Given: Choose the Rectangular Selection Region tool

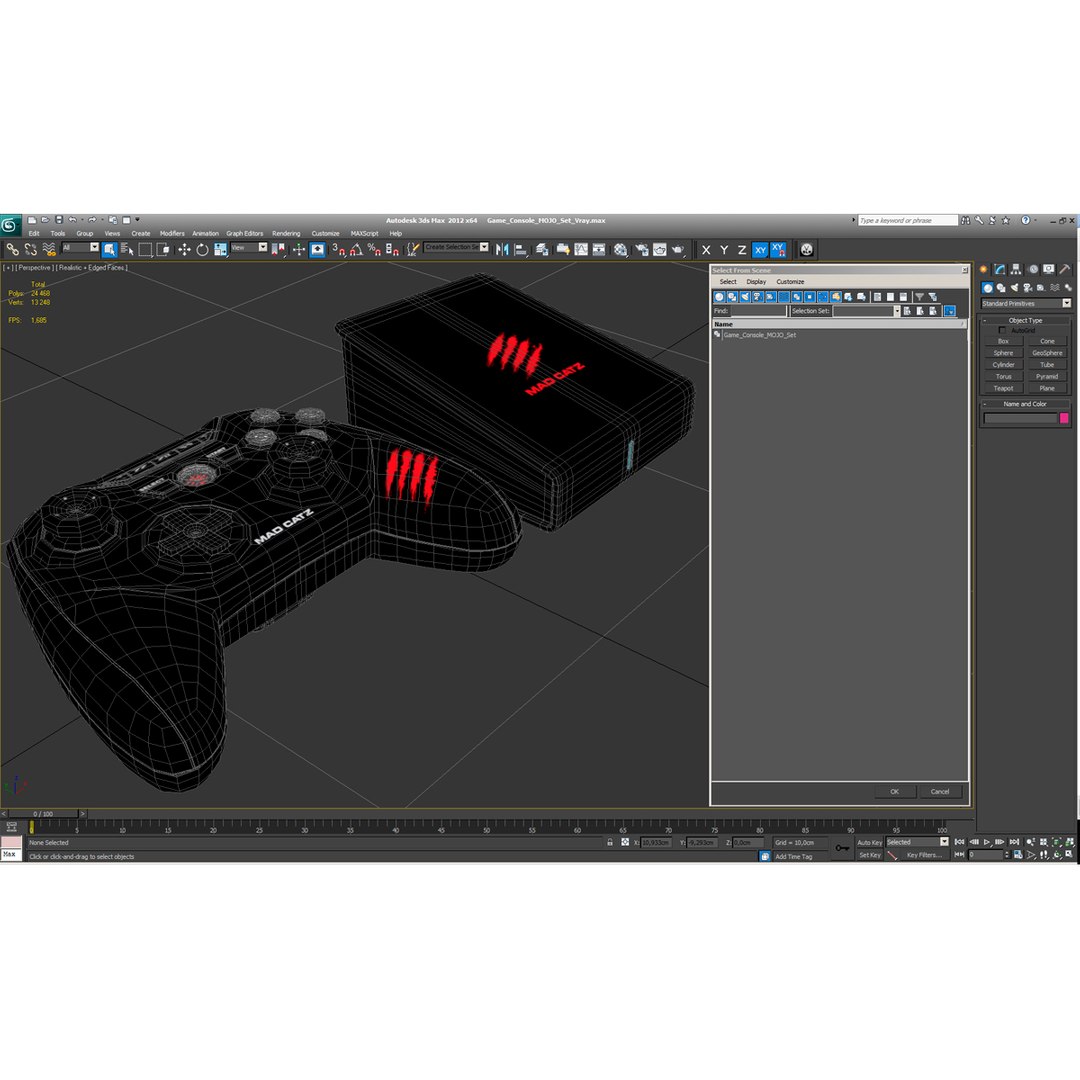Looking at the screenshot, I should click(x=145, y=249).
